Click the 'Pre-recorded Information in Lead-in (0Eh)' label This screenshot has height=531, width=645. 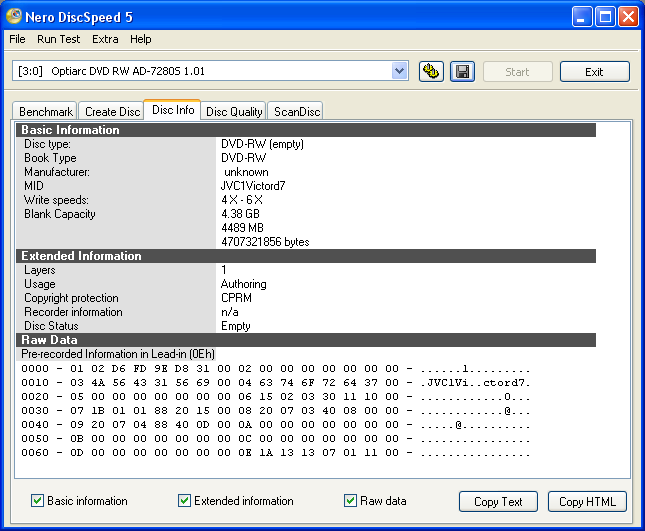click(118, 354)
